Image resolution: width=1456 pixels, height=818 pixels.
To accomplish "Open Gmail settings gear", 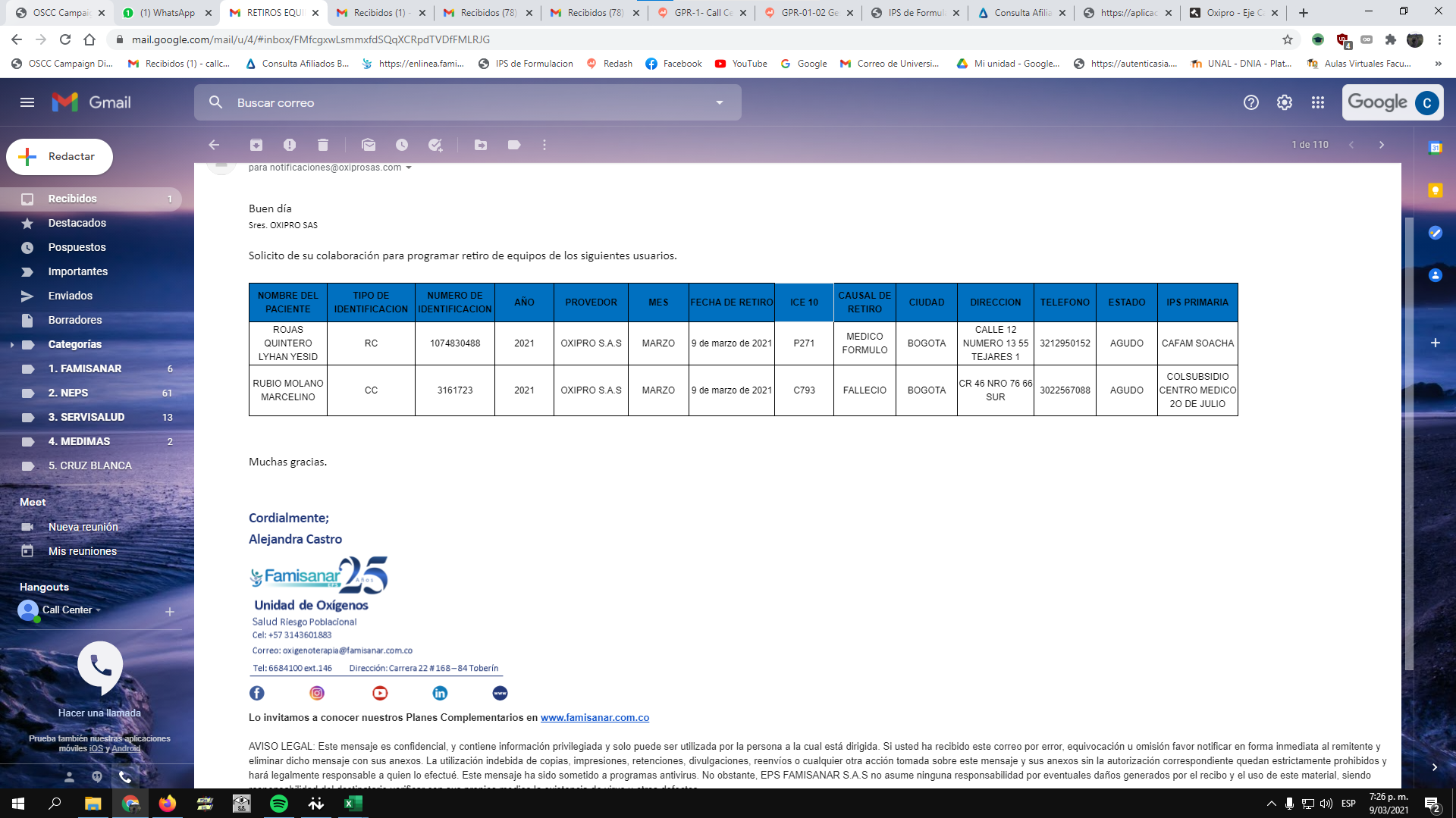I will 1285,102.
